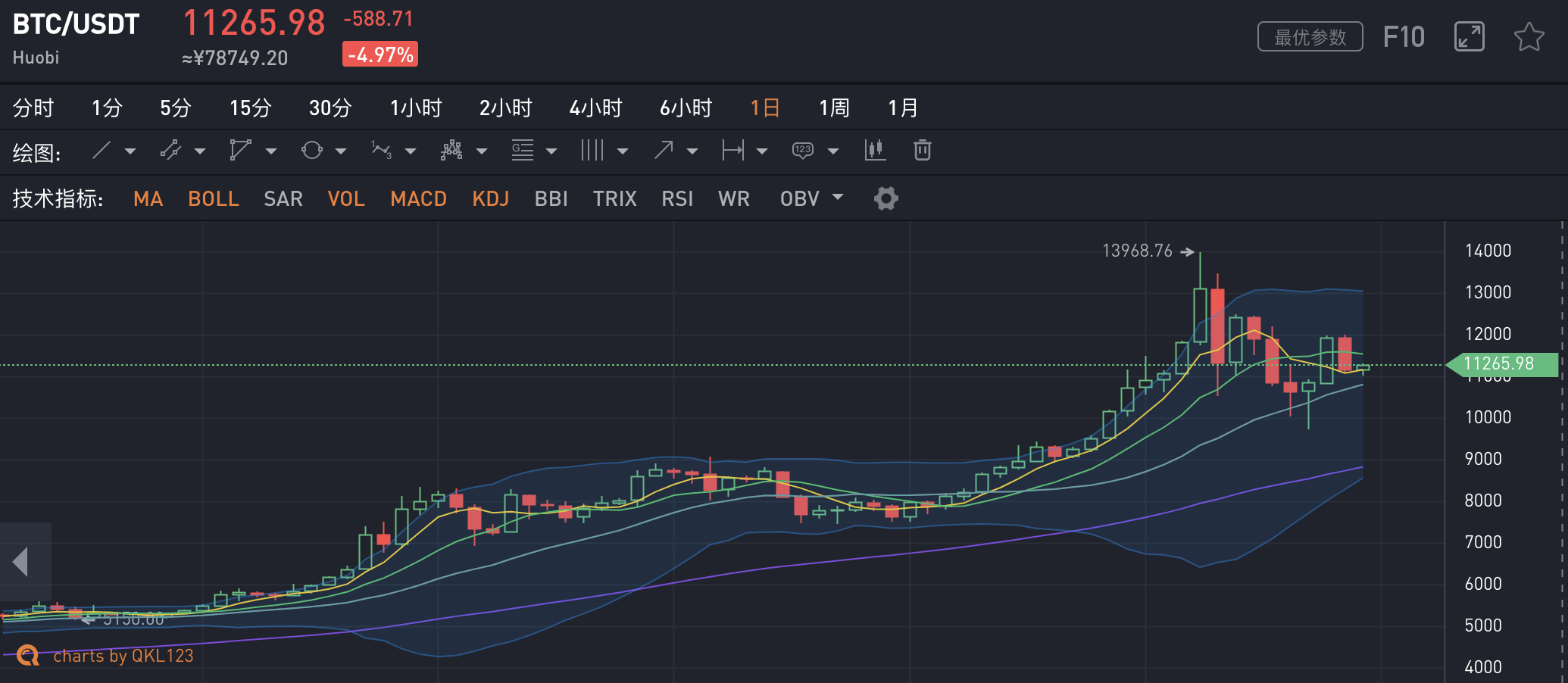Click the 最优参数 button

click(x=1310, y=36)
